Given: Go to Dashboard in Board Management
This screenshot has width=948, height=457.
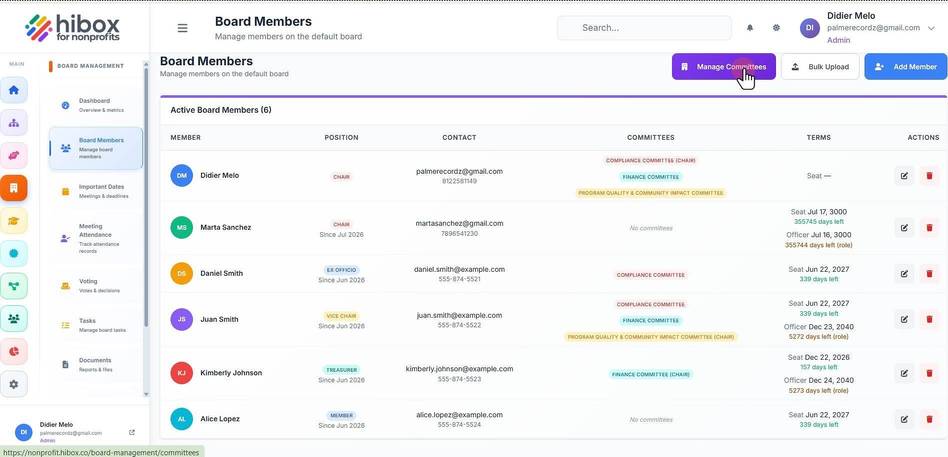Looking at the screenshot, I should pos(96,105).
